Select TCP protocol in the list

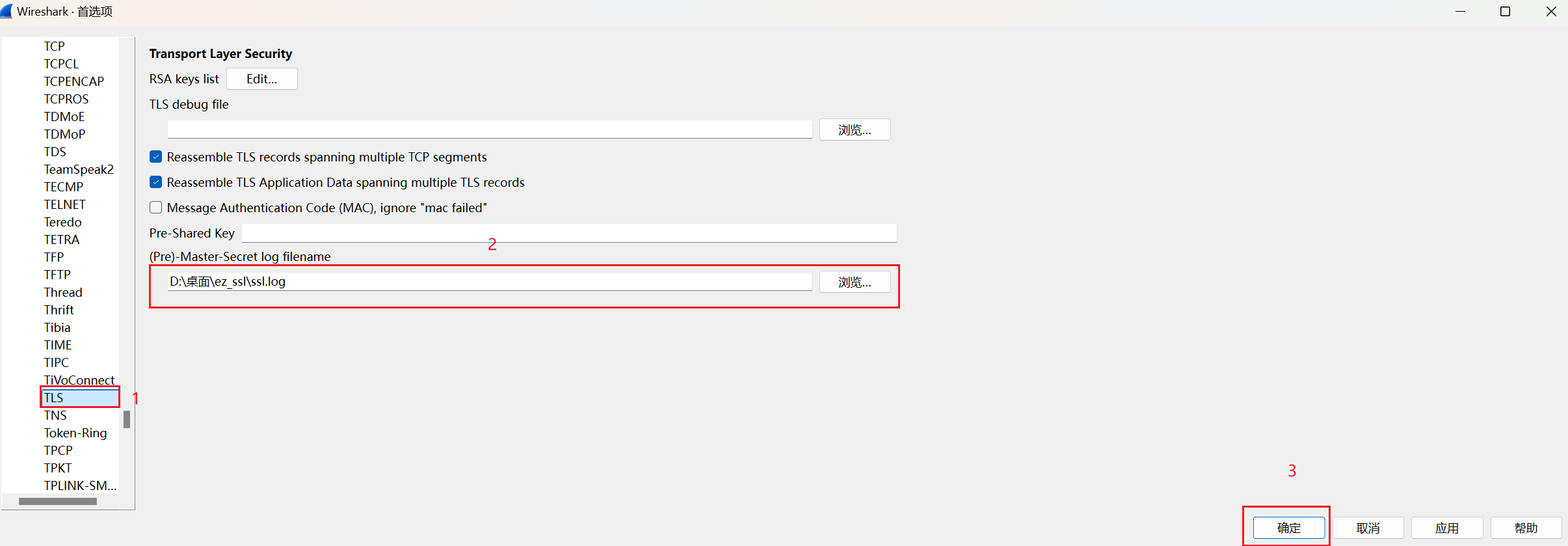[55, 46]
